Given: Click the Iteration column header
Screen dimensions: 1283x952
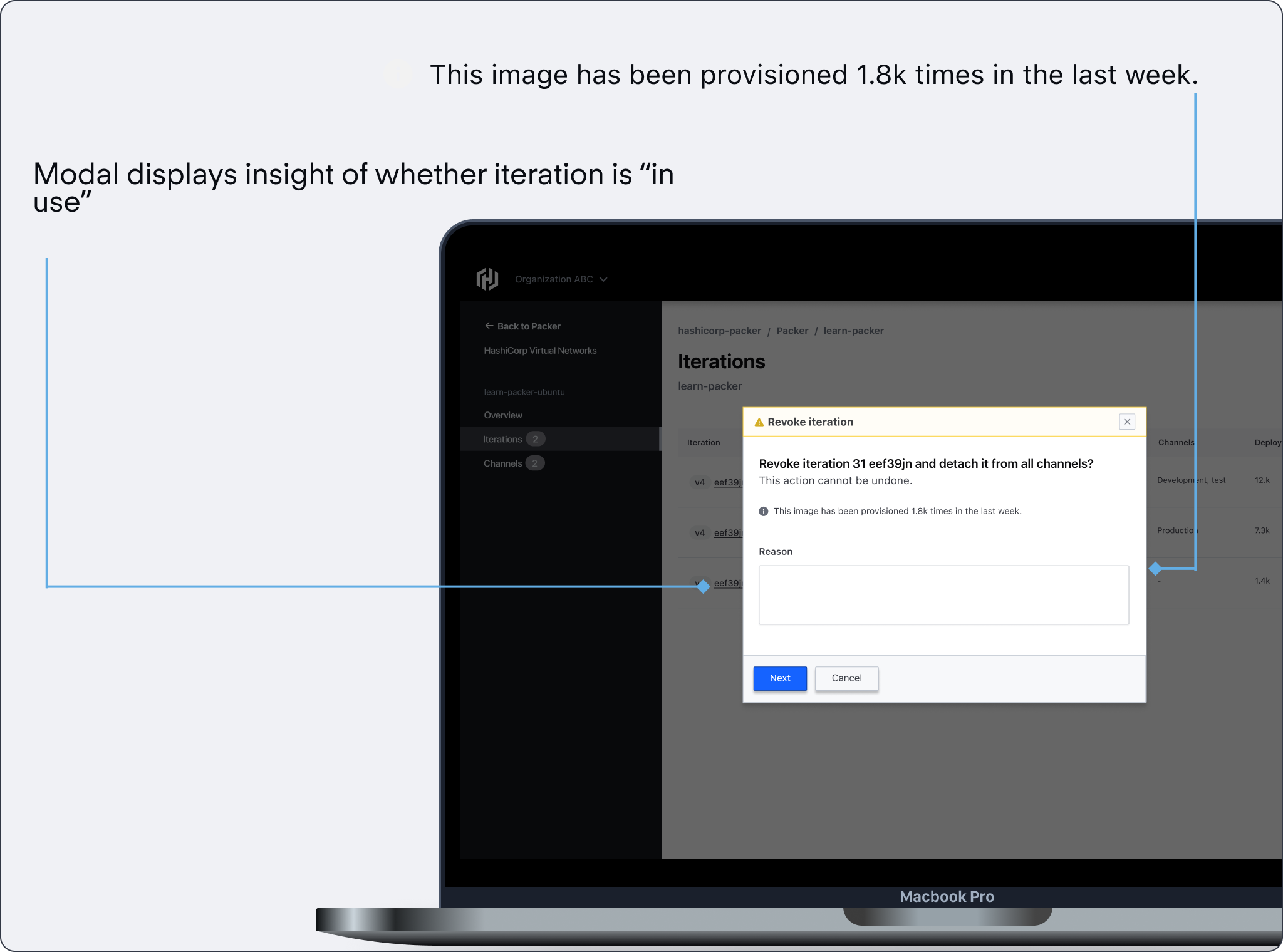Looking at the screenshot, I should pos(704,442).
